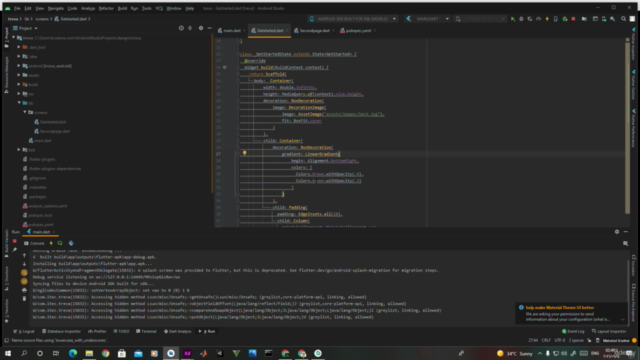Stop the running app with red square
Viewport: 640px width, 360px height.
(573, 19)
